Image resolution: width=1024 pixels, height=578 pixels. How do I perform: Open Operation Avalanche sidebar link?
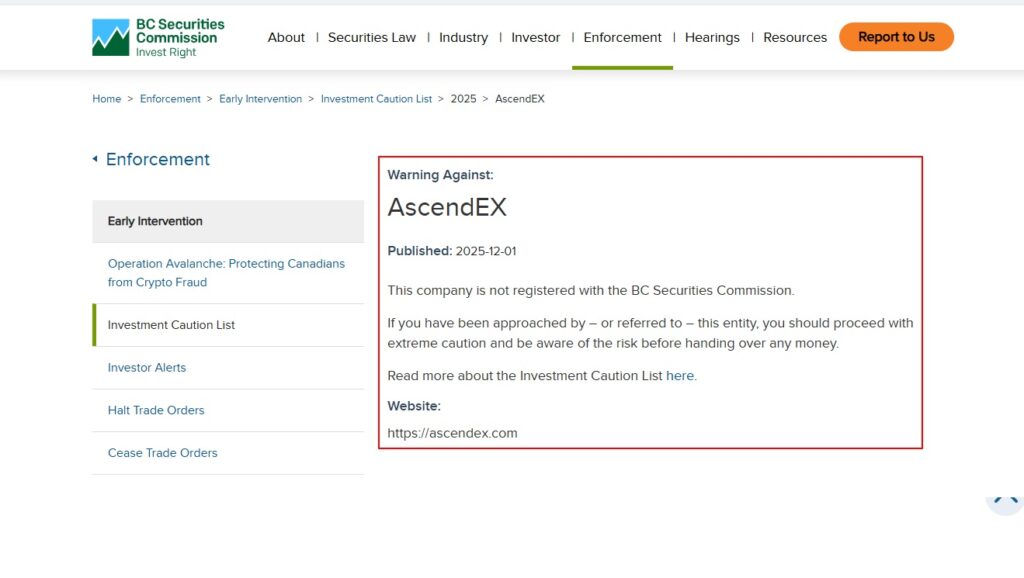[x=226, y=273]
